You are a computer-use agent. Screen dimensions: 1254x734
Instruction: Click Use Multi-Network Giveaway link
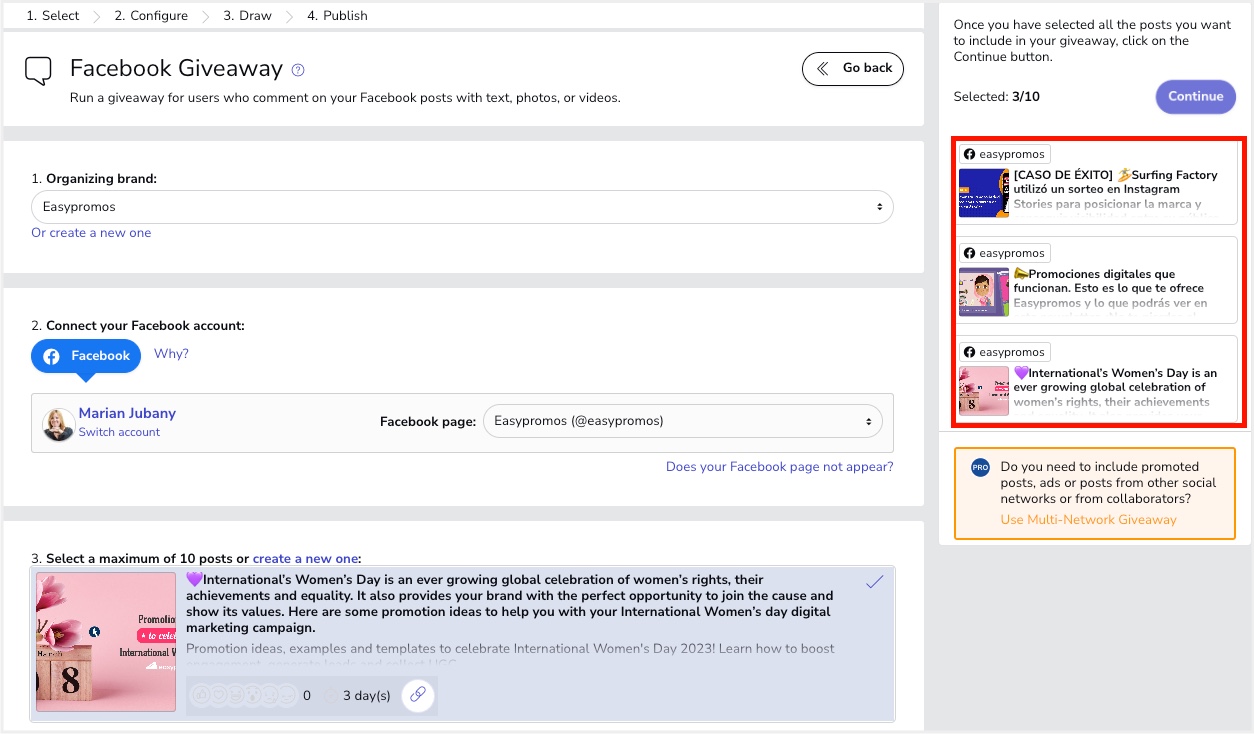(x=1088, y=520)
